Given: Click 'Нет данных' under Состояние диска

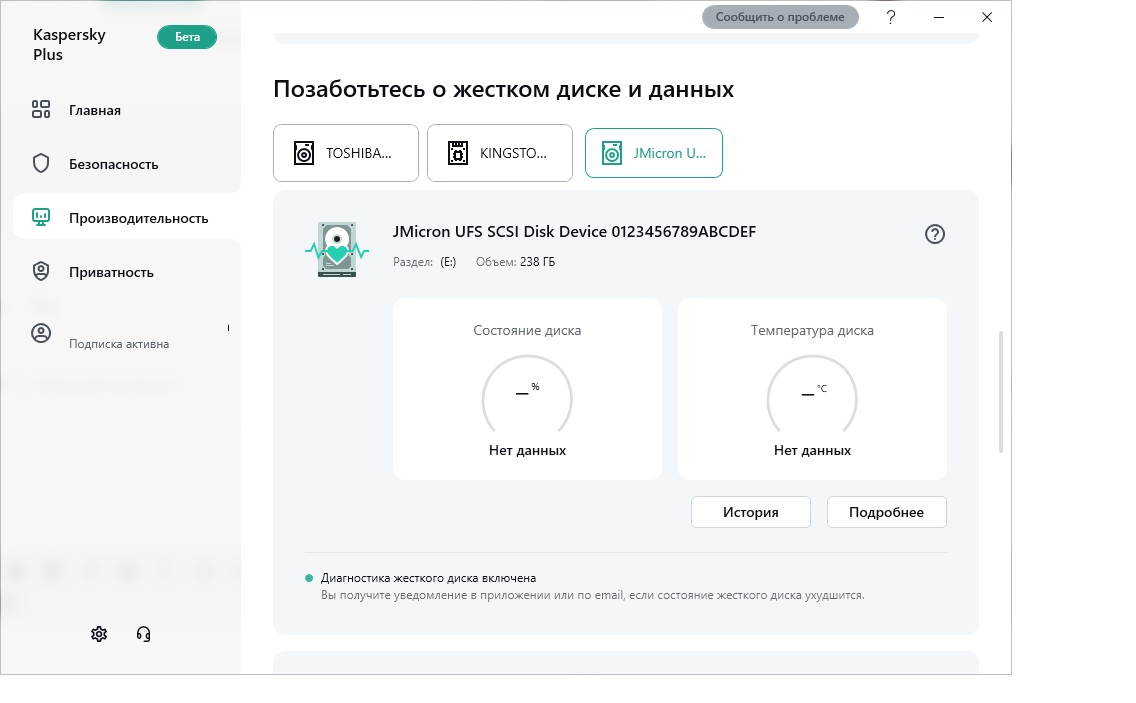Looking at the screenshot, I should (x=527, y=450).
